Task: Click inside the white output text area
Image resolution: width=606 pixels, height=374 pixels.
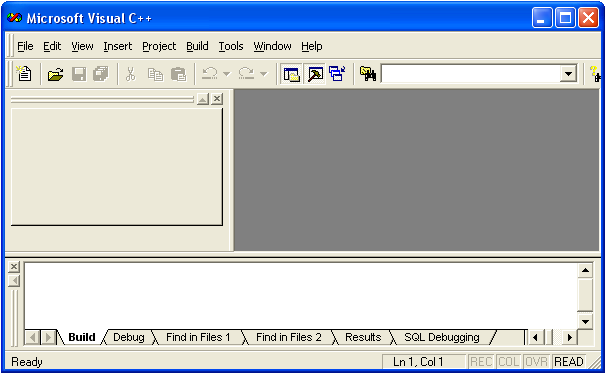Action: pyautogui.click(x=301, y=296)
